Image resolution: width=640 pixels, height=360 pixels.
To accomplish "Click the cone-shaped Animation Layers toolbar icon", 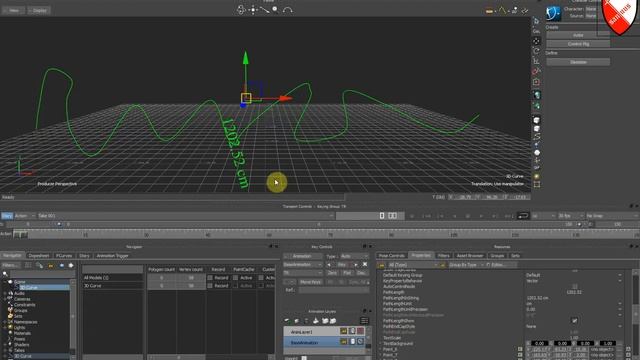I will pos(316,321).
